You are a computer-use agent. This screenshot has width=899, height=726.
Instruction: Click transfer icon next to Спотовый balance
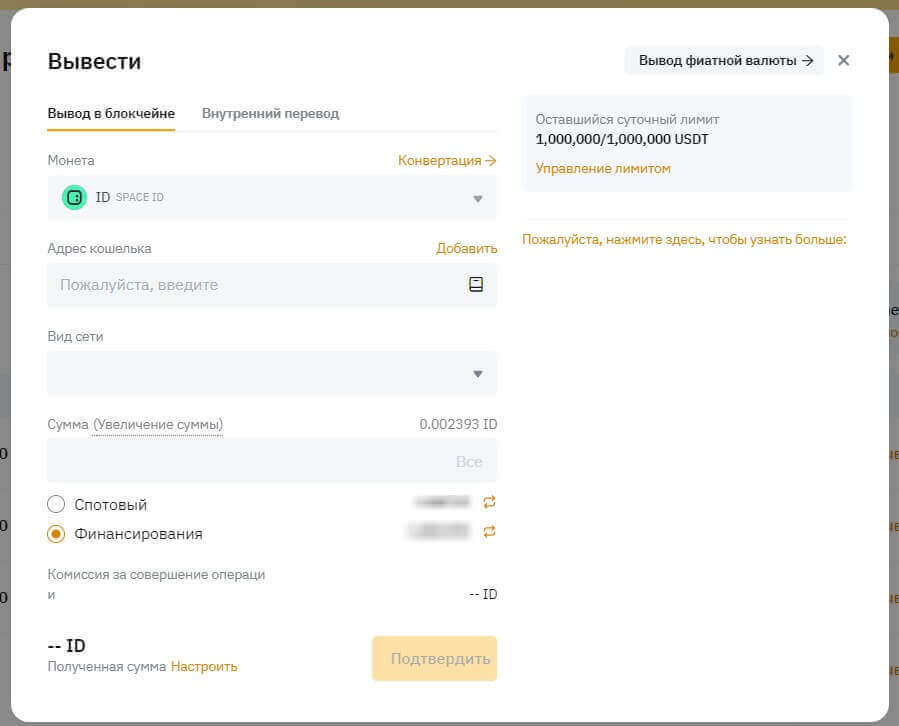point(489,502)
